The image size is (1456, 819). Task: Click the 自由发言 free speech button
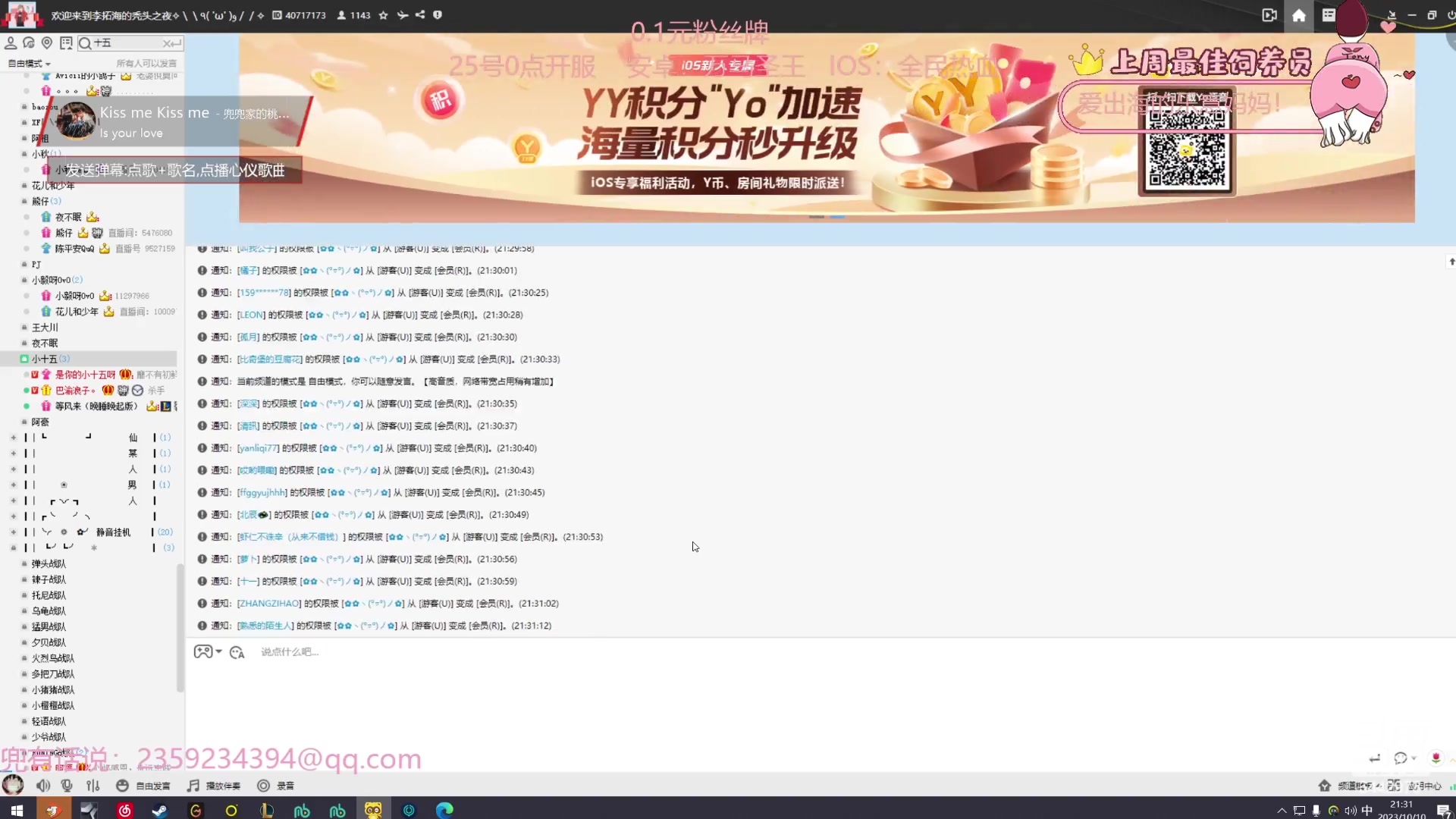point(143,786)
